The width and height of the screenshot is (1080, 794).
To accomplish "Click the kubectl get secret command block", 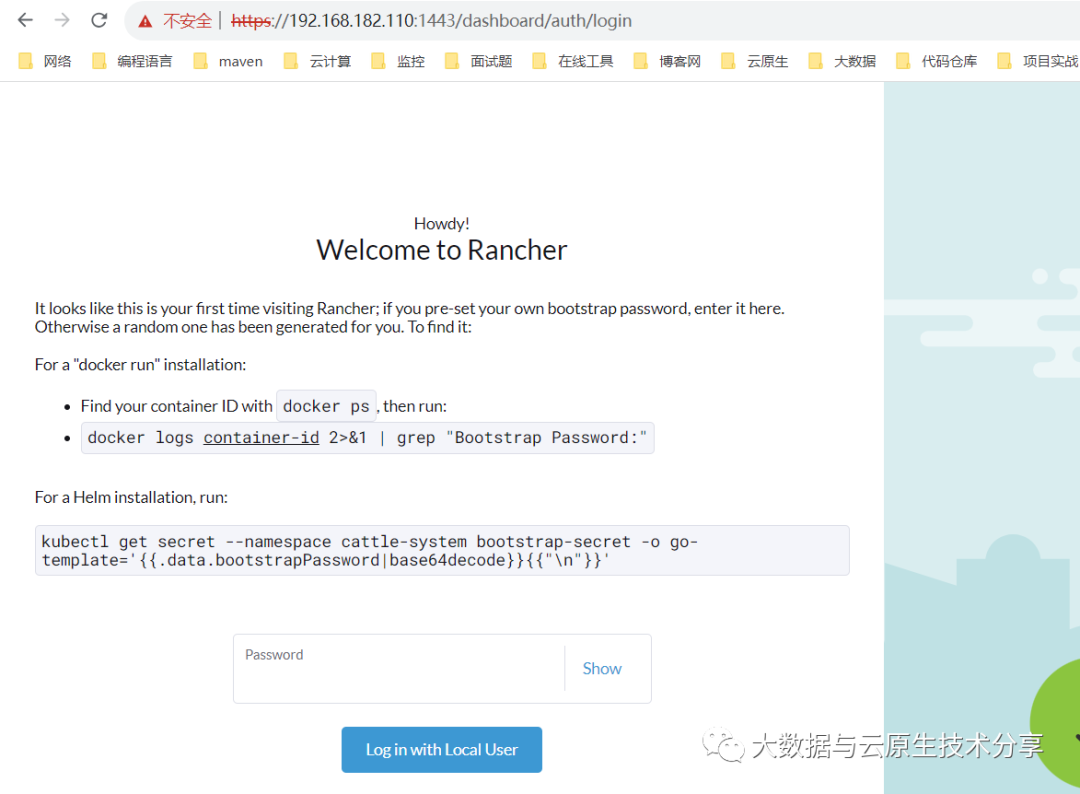I will tap(442, 551).
